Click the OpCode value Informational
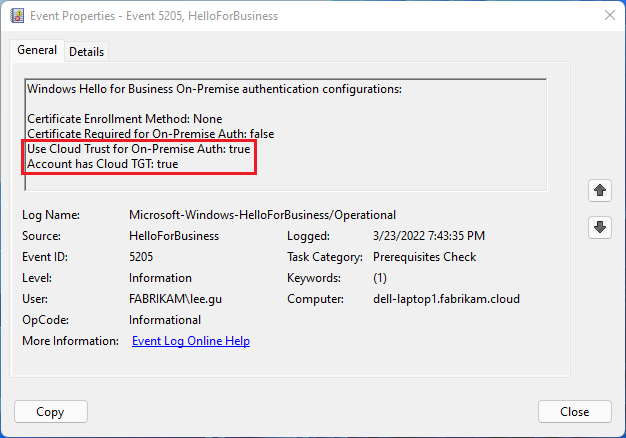 (x=165, y=320)
